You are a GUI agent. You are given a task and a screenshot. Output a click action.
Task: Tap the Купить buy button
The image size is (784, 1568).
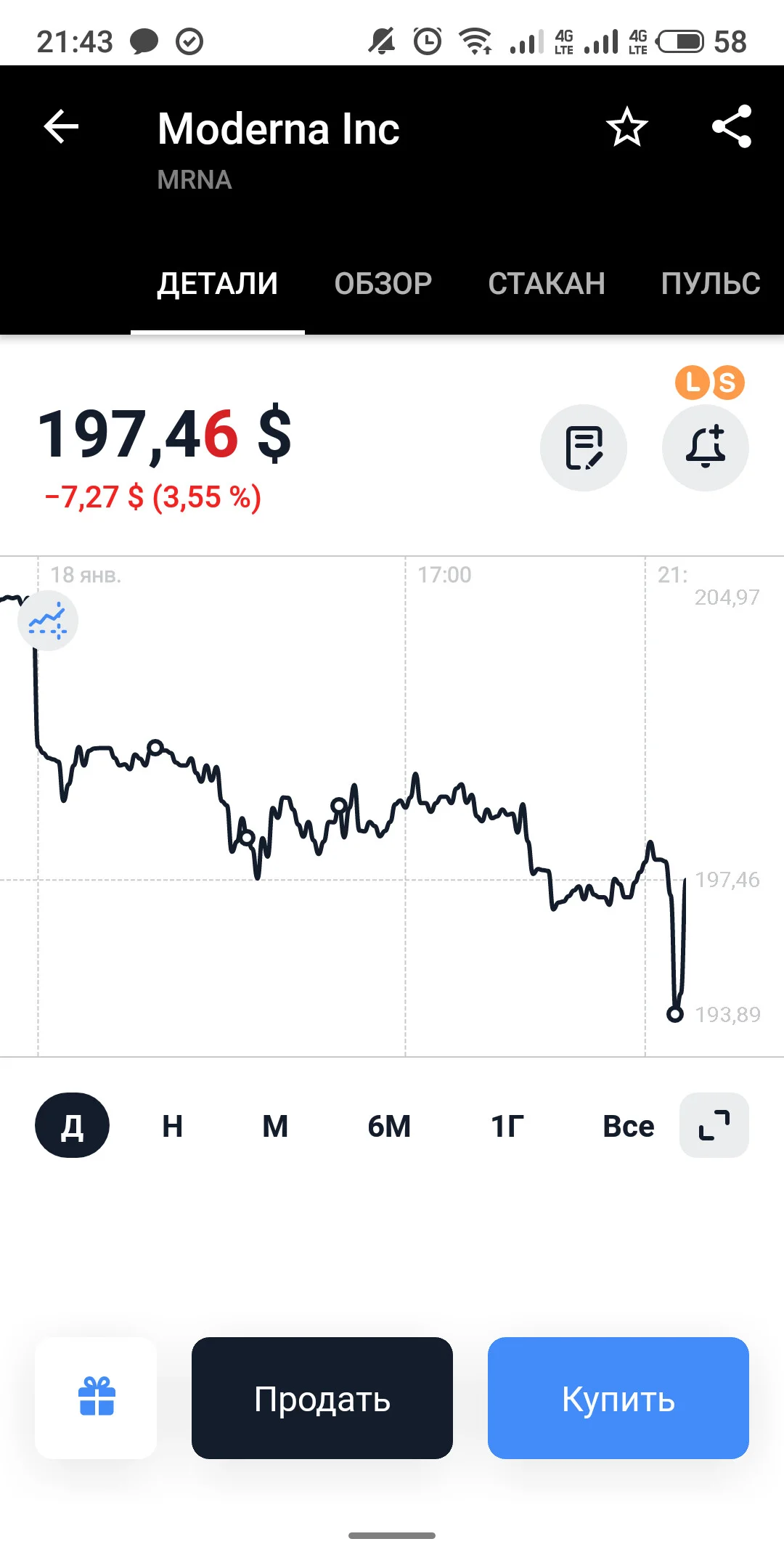(x=618, y=1398)
